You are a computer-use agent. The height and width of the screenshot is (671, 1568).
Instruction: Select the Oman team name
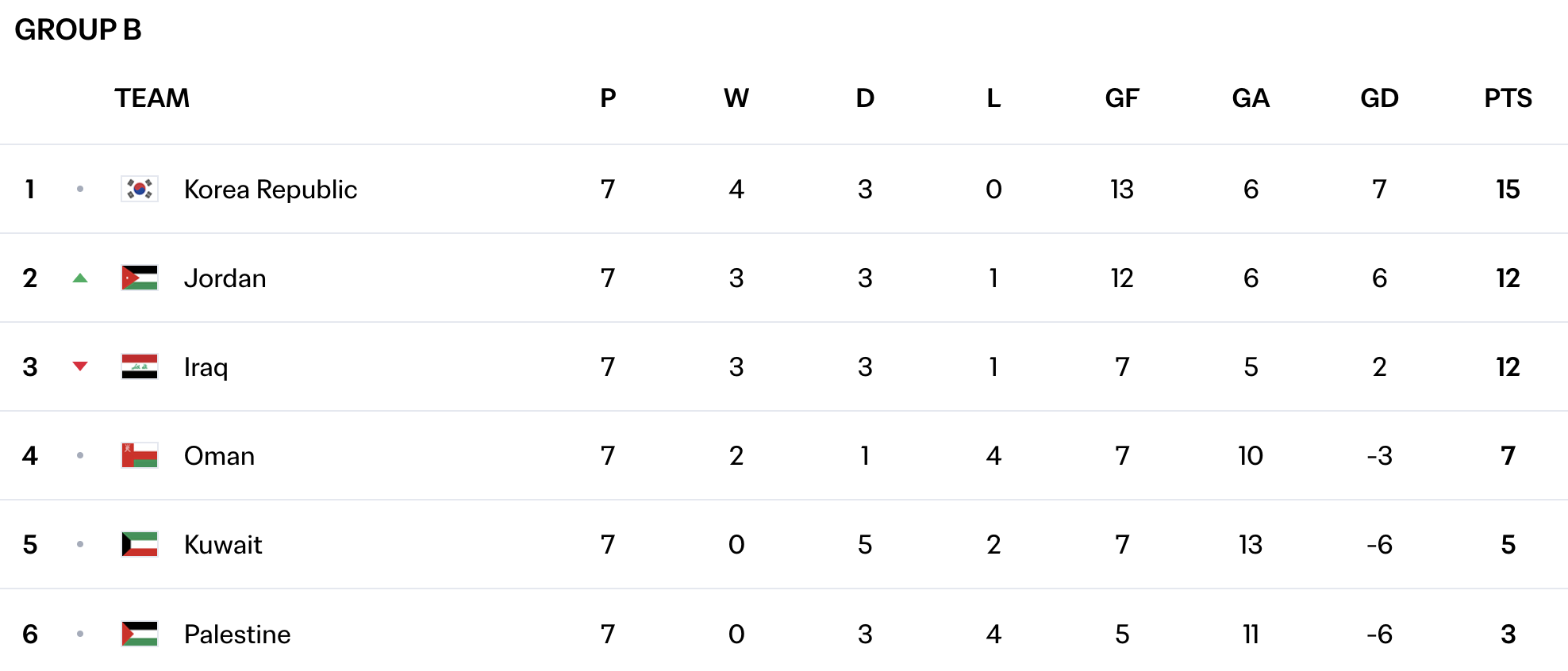[220, 456]
